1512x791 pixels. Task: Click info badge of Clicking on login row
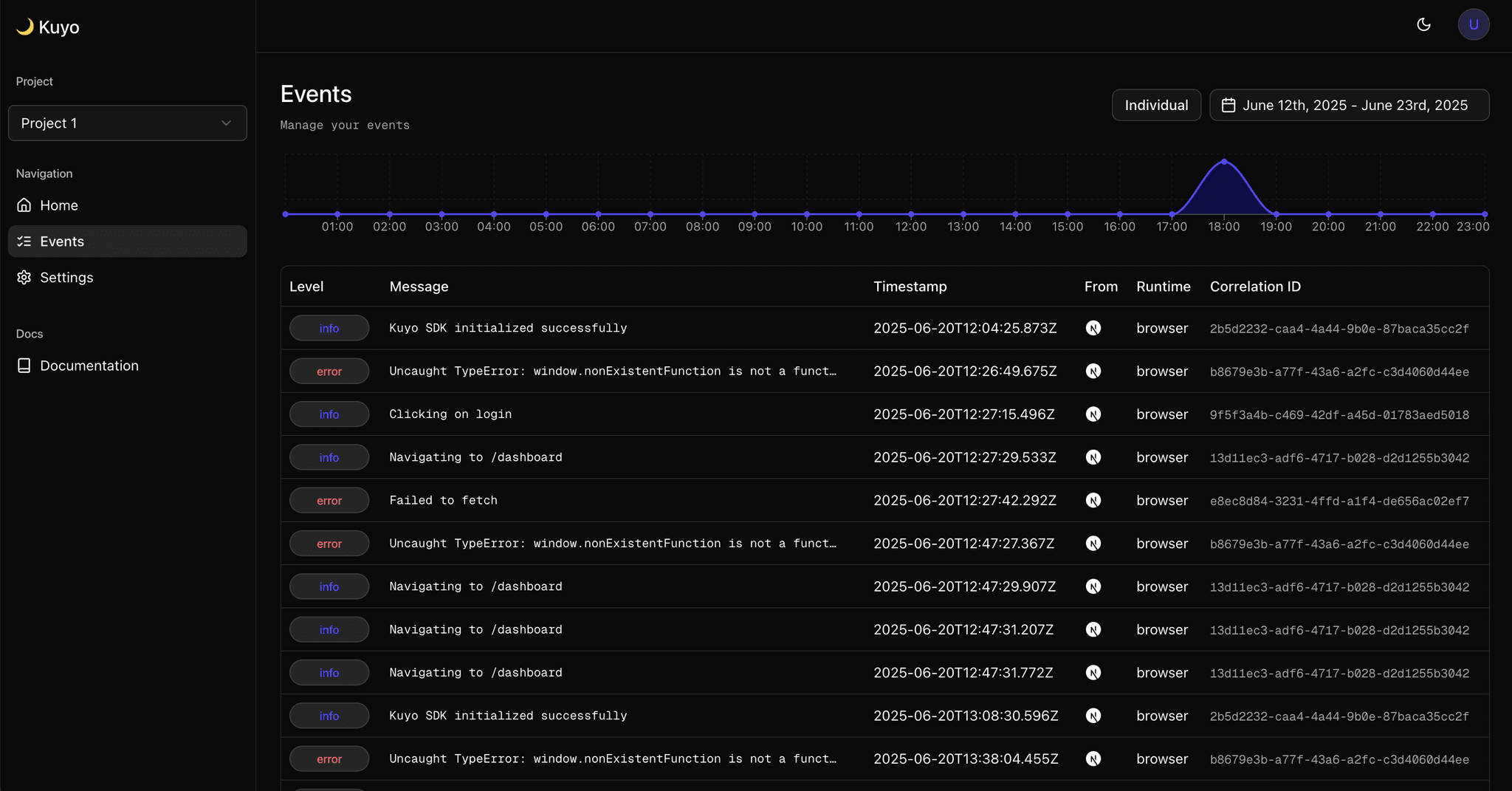(x=329, y=414)
